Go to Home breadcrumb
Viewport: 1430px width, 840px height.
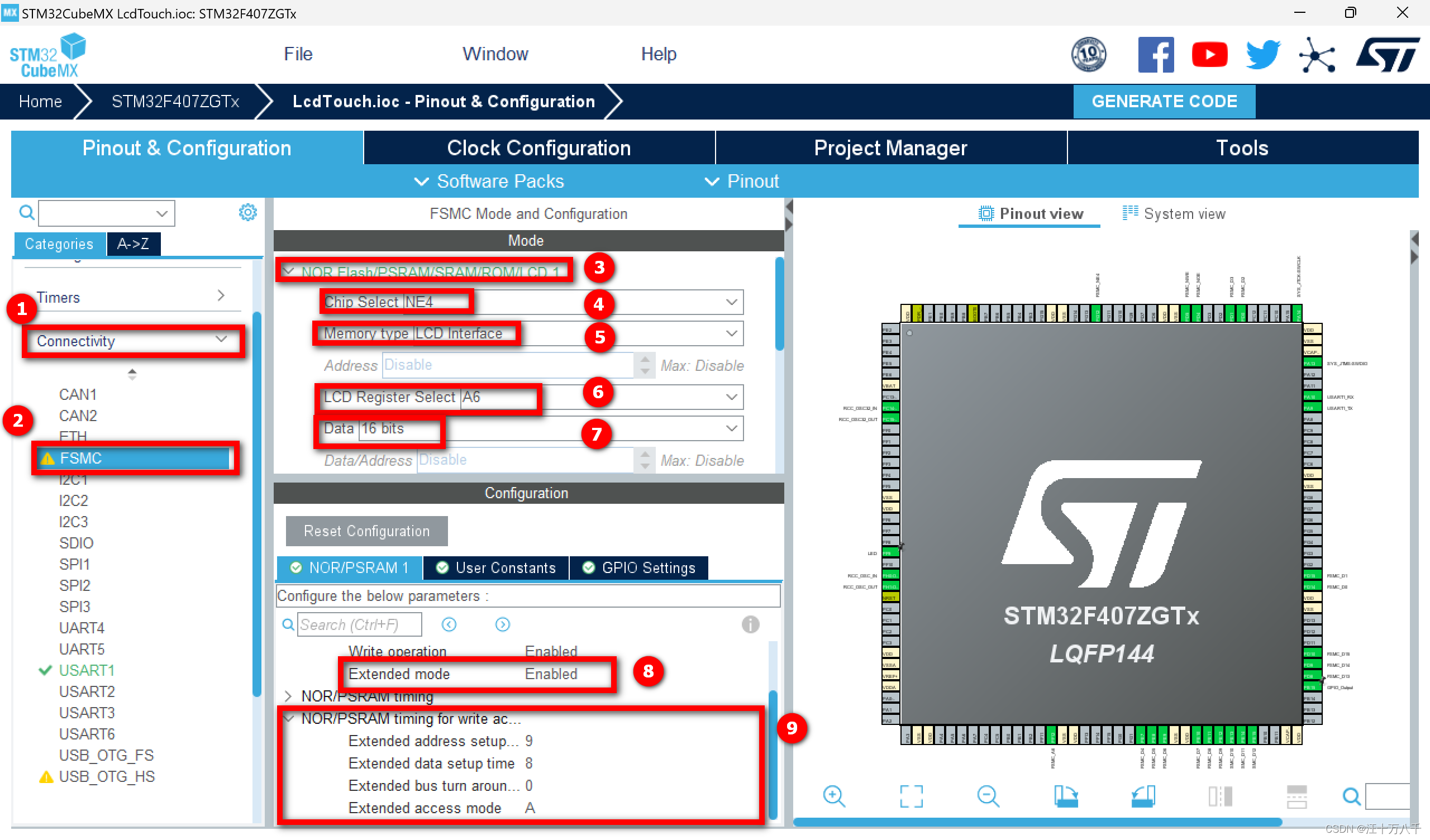tap(40, 102)
